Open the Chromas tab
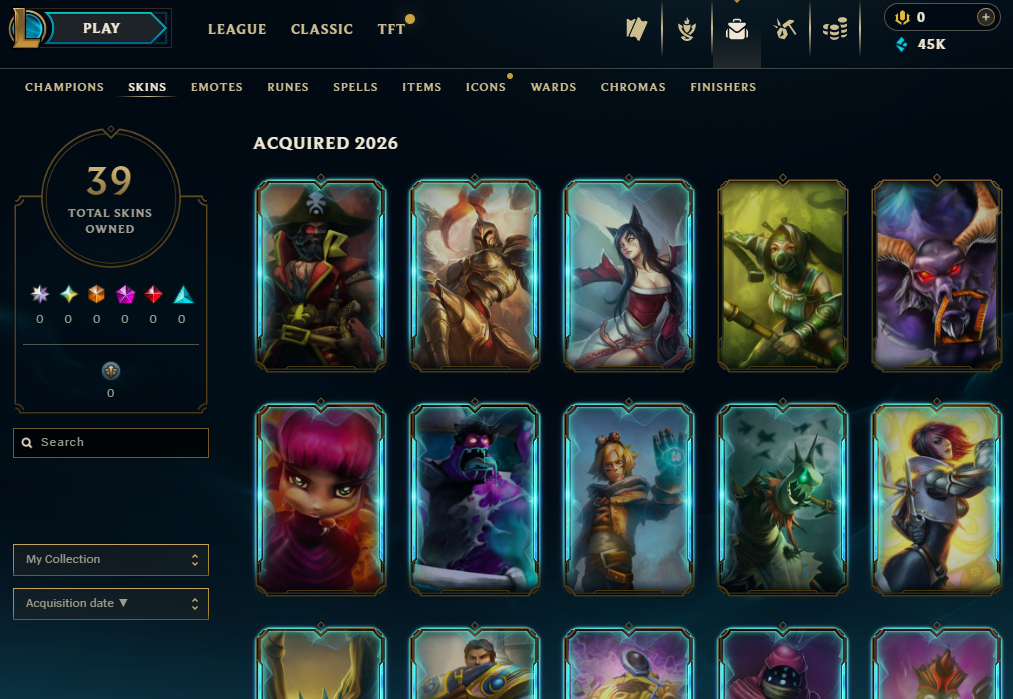Screen dimensions: 1013x699 tap(633, 87)
